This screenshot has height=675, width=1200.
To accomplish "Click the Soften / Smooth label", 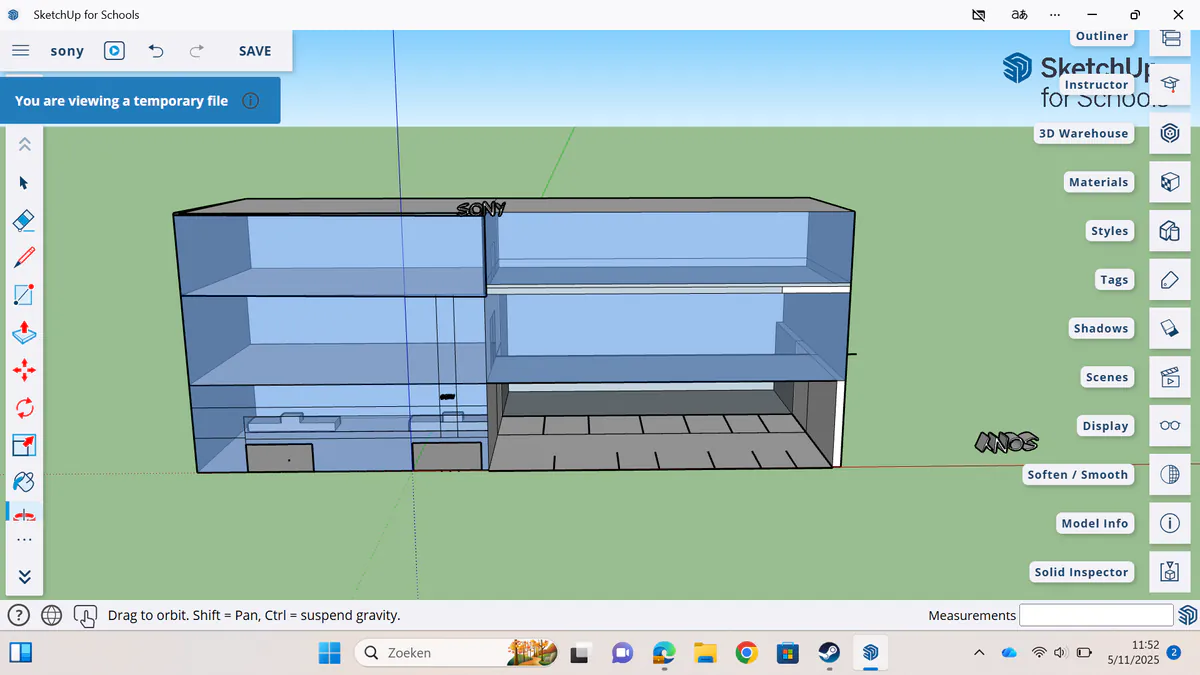I will point(1078,475).
